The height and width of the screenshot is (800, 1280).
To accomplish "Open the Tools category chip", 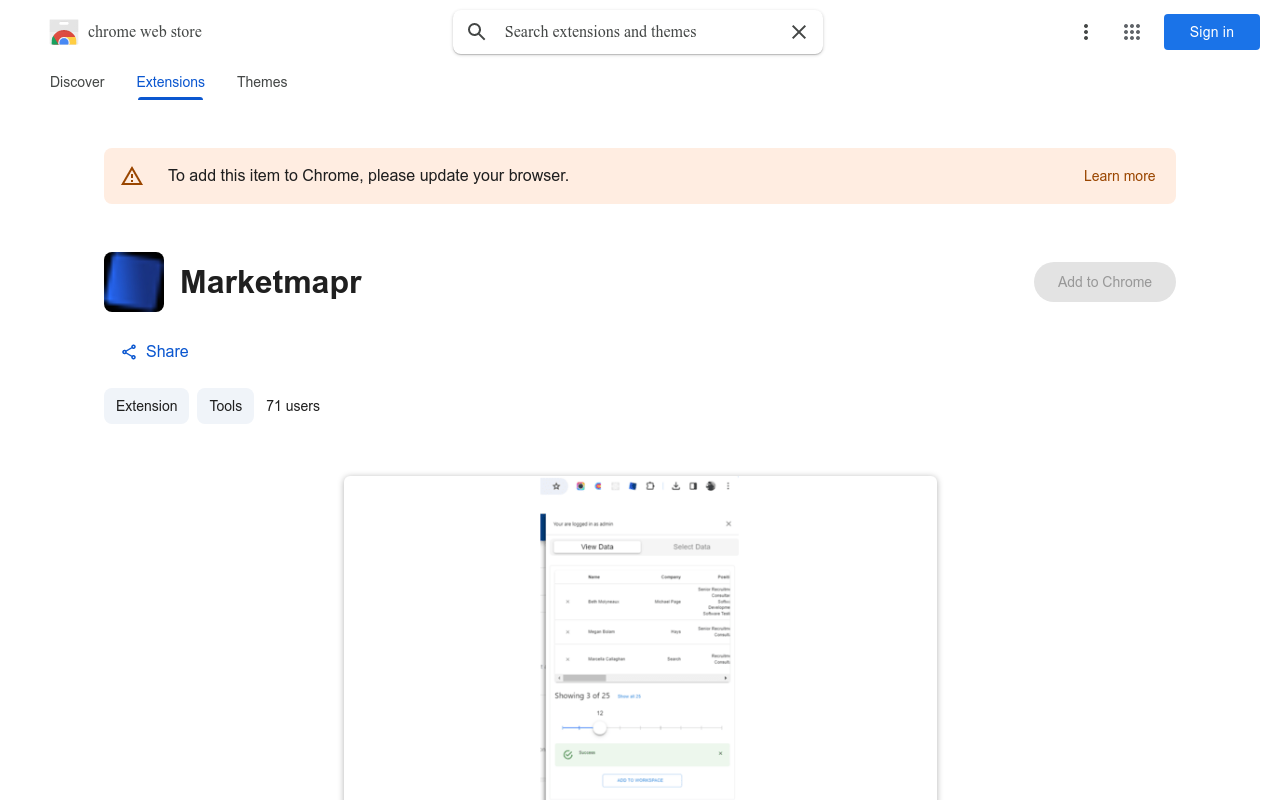I will point(226,406).
